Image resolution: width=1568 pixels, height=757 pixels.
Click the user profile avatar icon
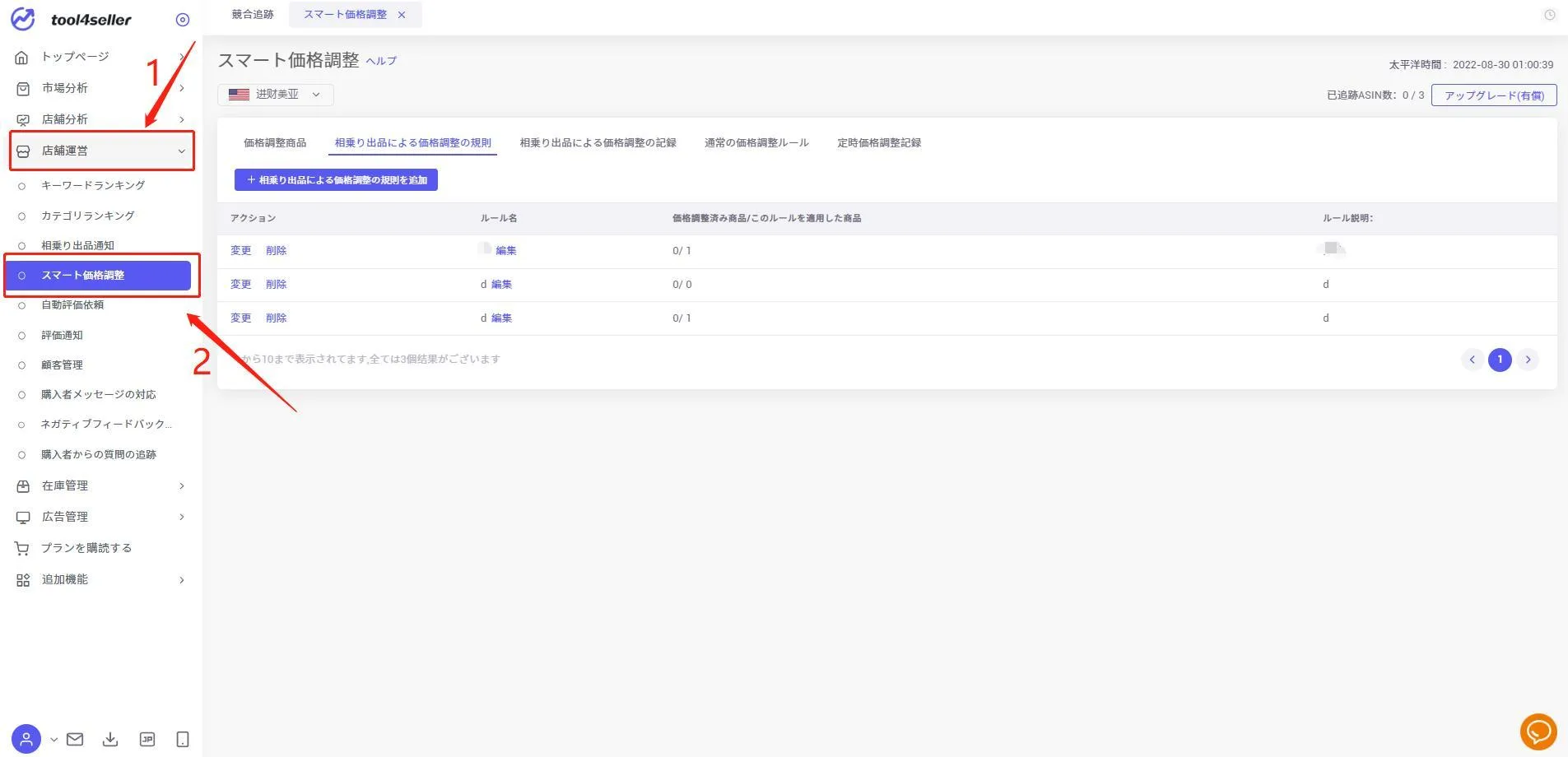click(x=26, y=739)
